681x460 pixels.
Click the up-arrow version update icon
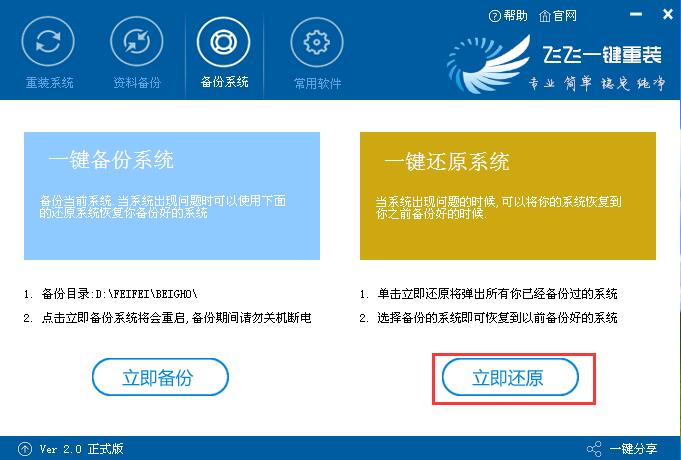pyautogui.click(x=25, y=449)
